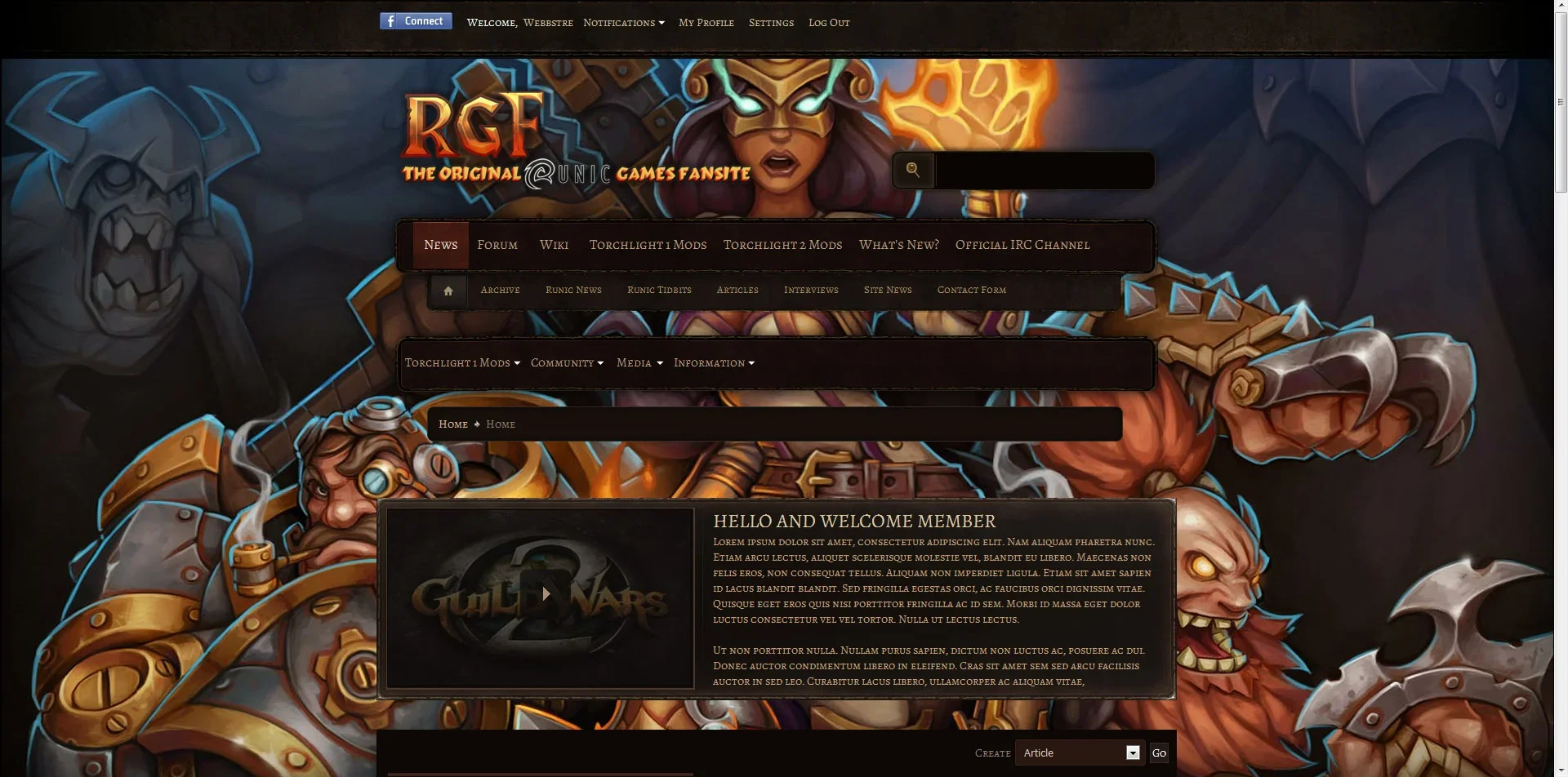Open the Create Article type dropdown
1568x777 pixels.
coord(1079,753)
